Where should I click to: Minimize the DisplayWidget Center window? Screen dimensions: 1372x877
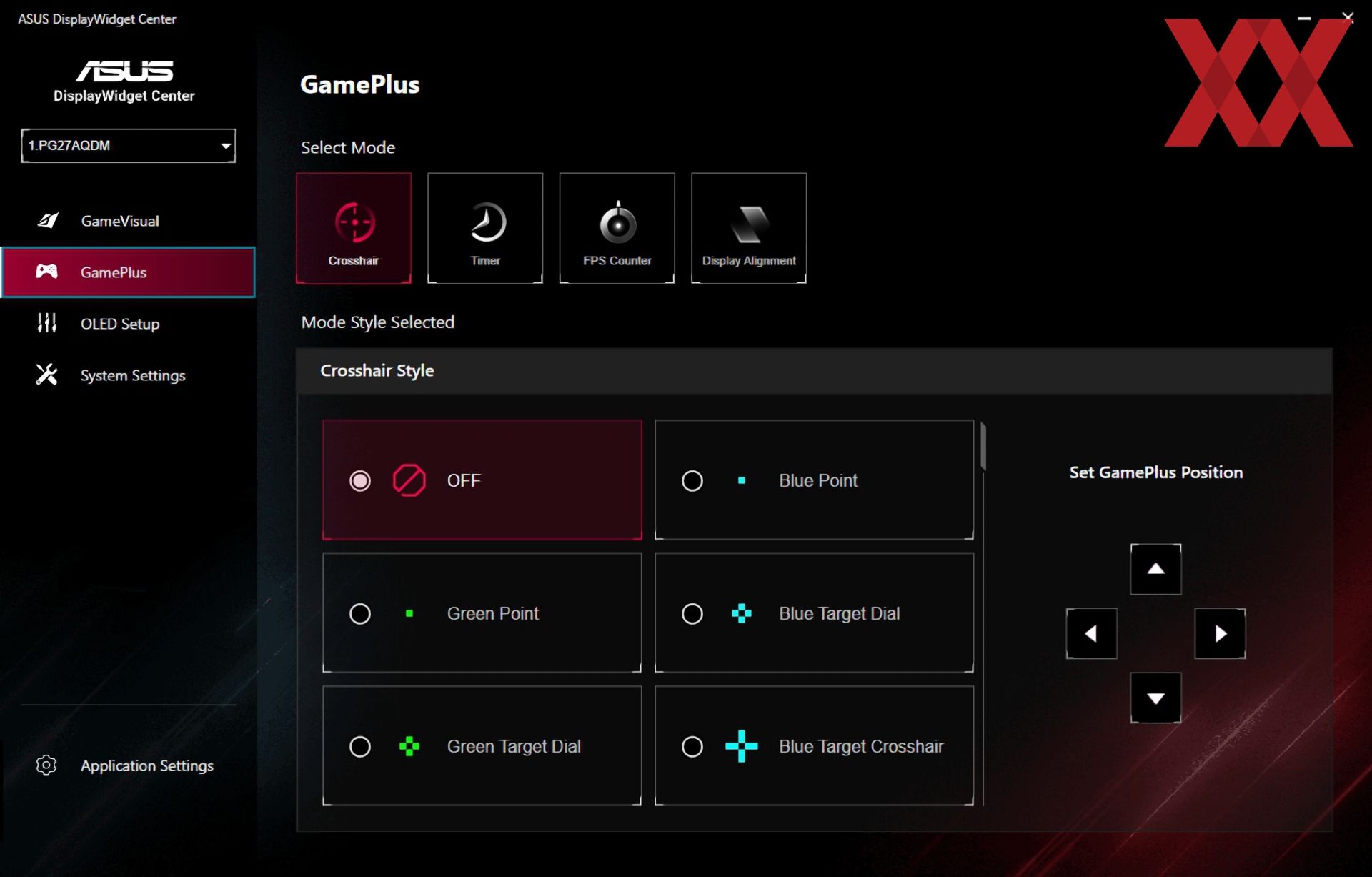[1304, 18]
